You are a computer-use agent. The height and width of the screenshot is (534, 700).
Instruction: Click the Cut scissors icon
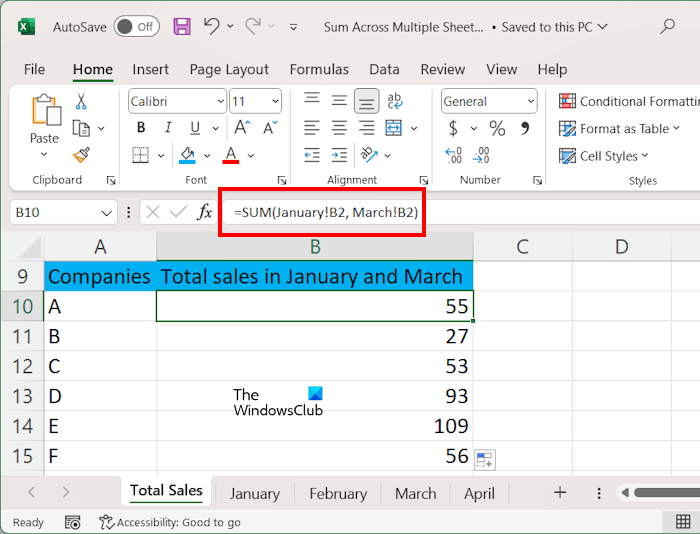click(81, 101)
